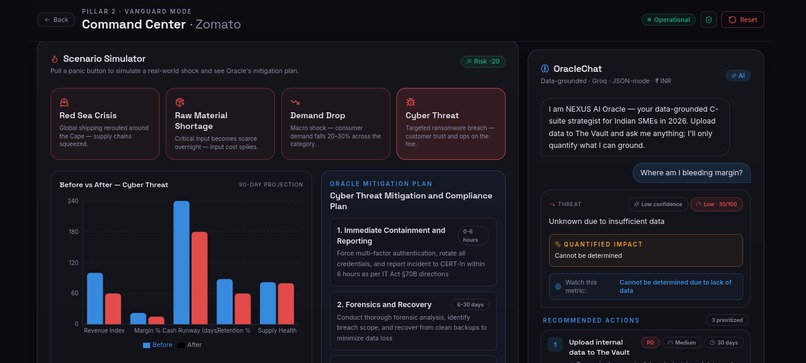Click the Operational status badge
Image resolution: width=806 pixels, height=363 pixels.
[x=668, y=20]
